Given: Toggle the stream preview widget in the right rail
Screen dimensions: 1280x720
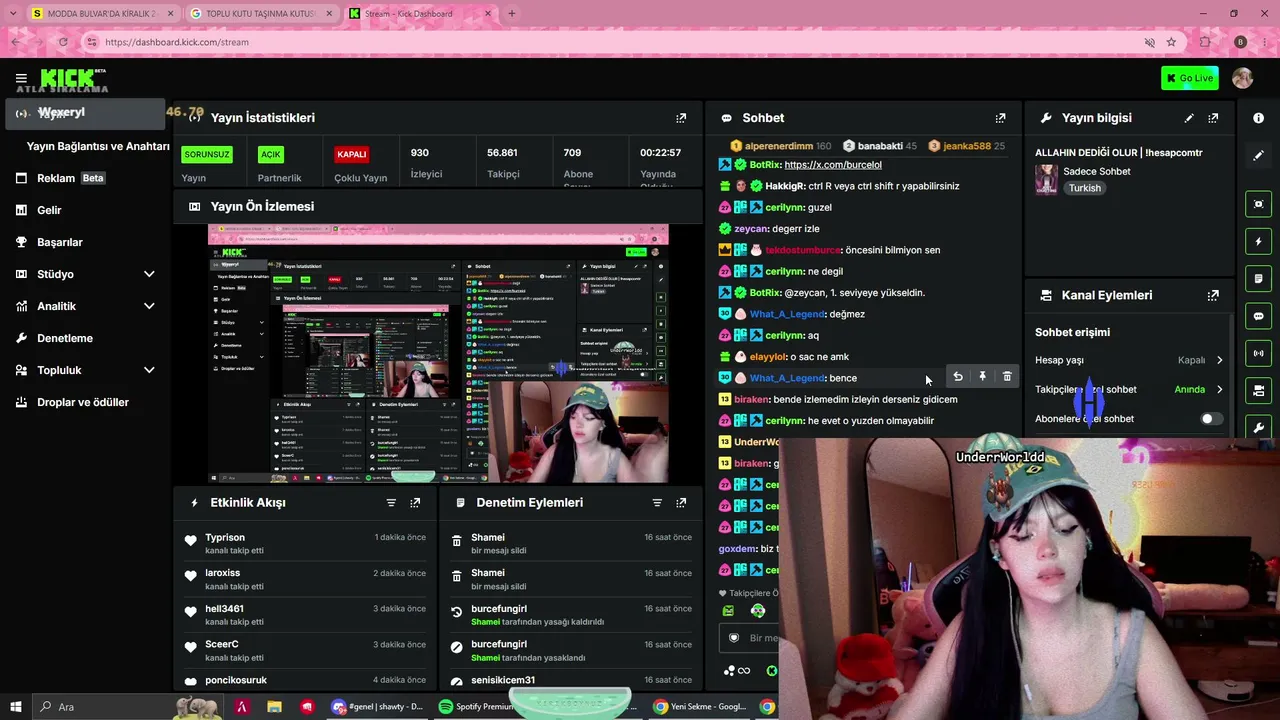Looking at the screenshot, I should tap(1258, 204).
